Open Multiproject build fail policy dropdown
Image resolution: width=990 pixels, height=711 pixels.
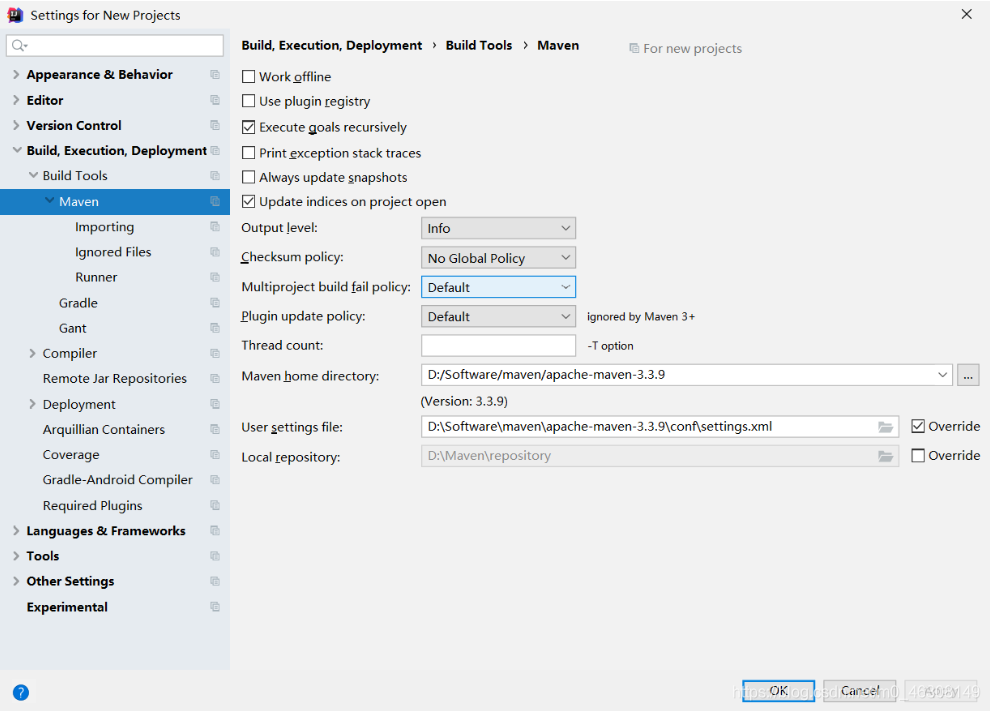point(498,287)
